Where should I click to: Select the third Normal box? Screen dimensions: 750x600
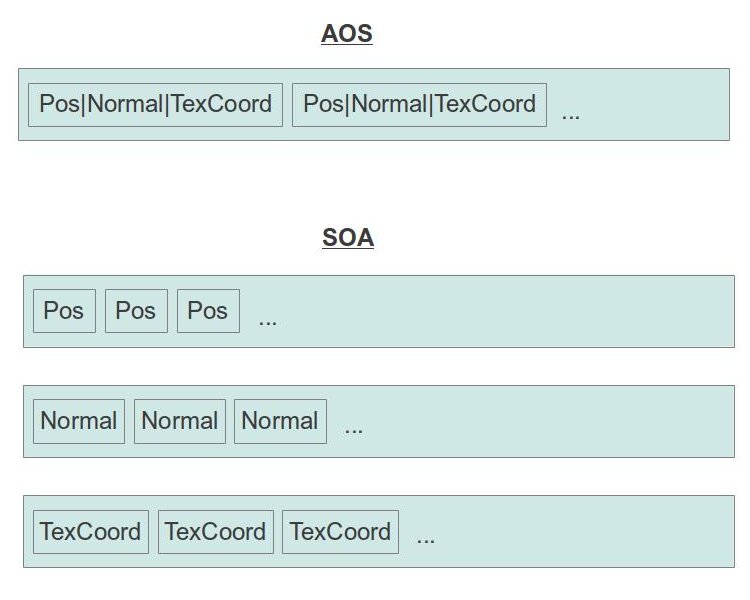pos(280,421)
